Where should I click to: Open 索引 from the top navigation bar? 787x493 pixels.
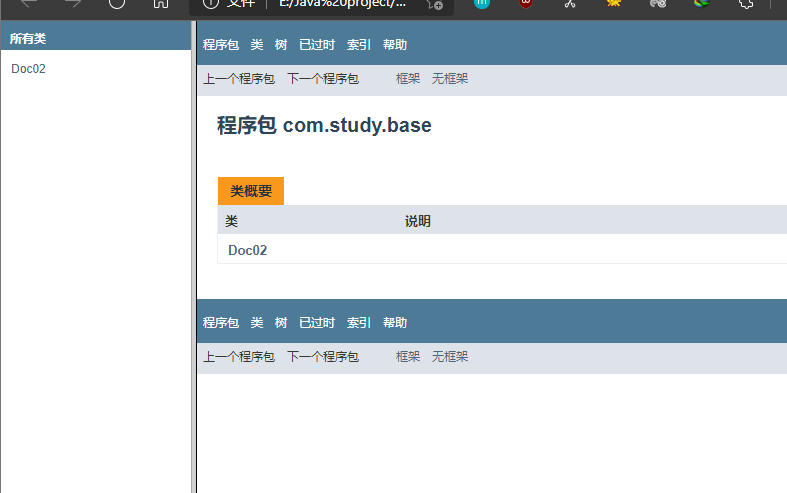359,45
